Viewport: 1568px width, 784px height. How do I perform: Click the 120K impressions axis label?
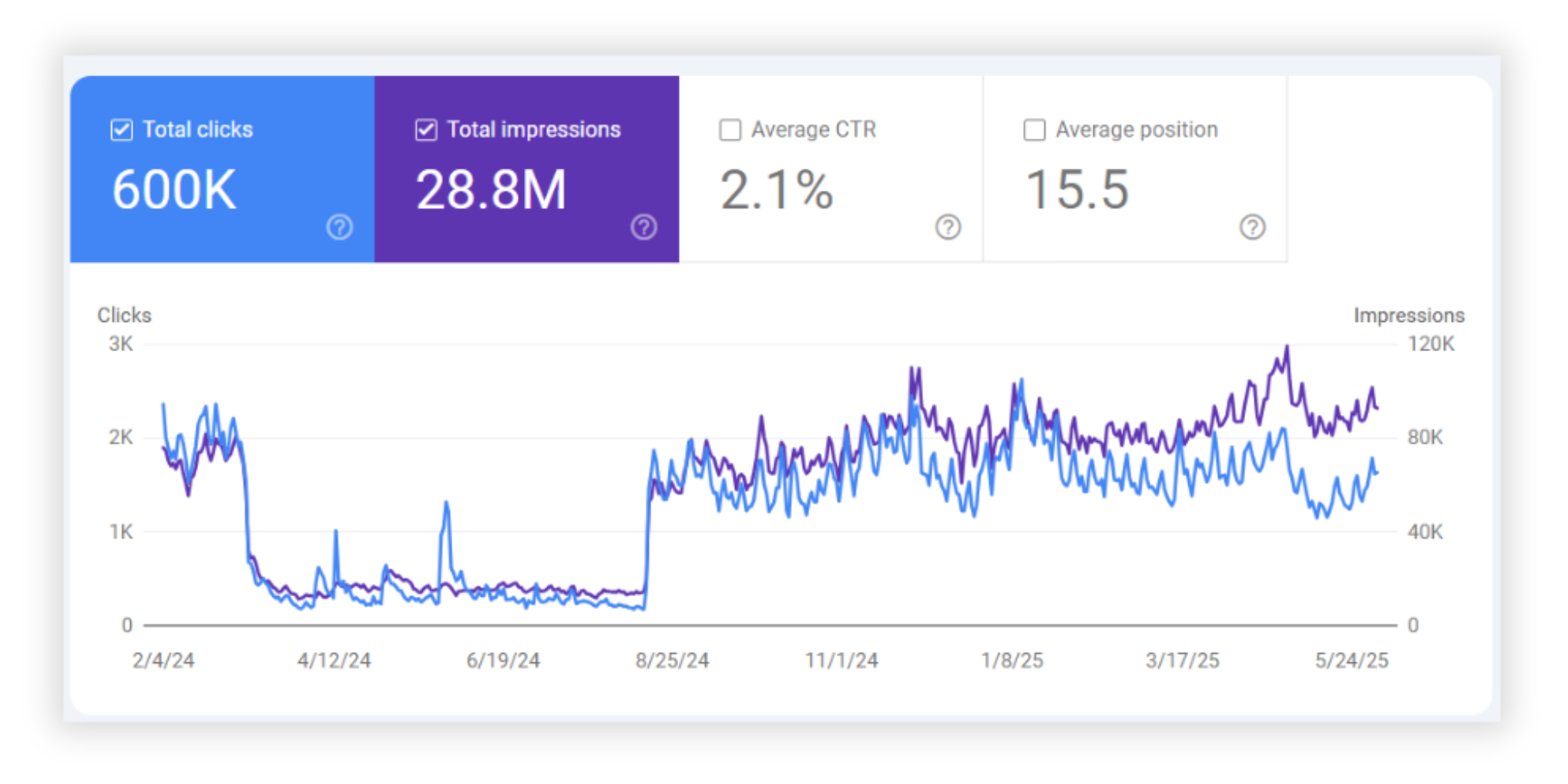coord(1430,344)
